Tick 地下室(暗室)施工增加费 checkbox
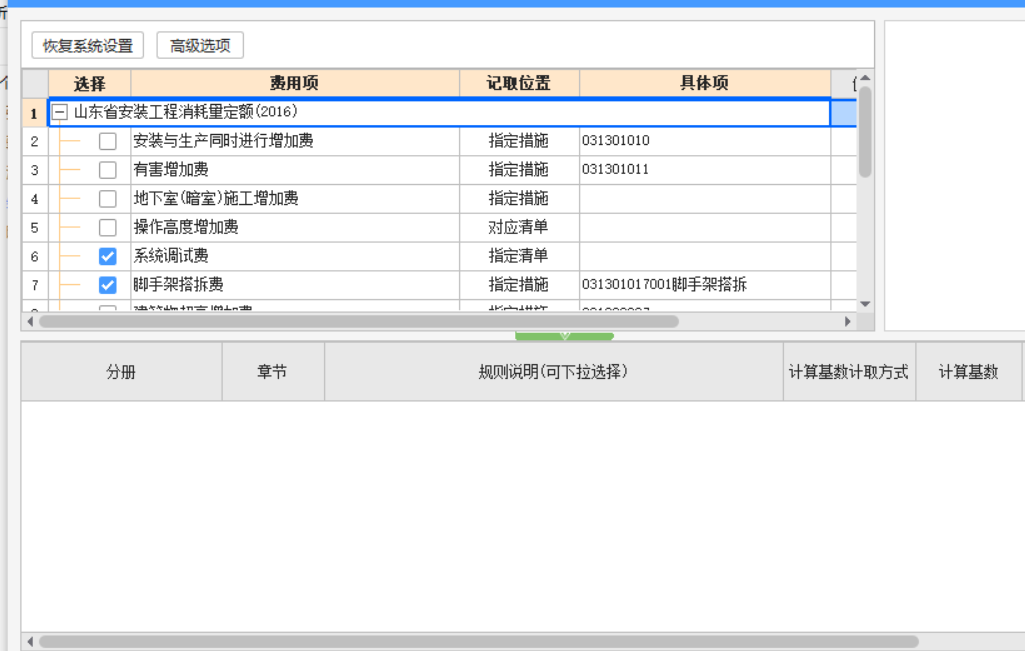This screenshot has height=651, width=1025. click(x=108, y=199)
